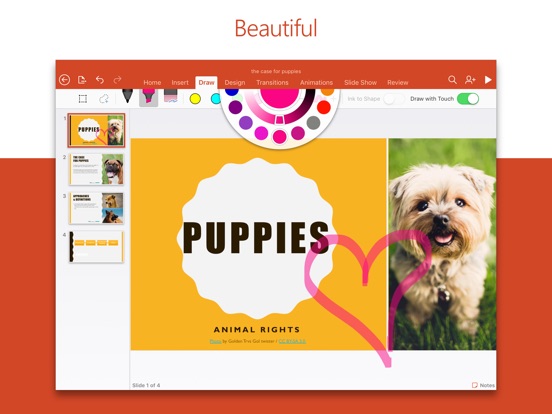552x414 pixels.
Task: Pick the yellow ink color swatch
Action: [x=195, y=99]
